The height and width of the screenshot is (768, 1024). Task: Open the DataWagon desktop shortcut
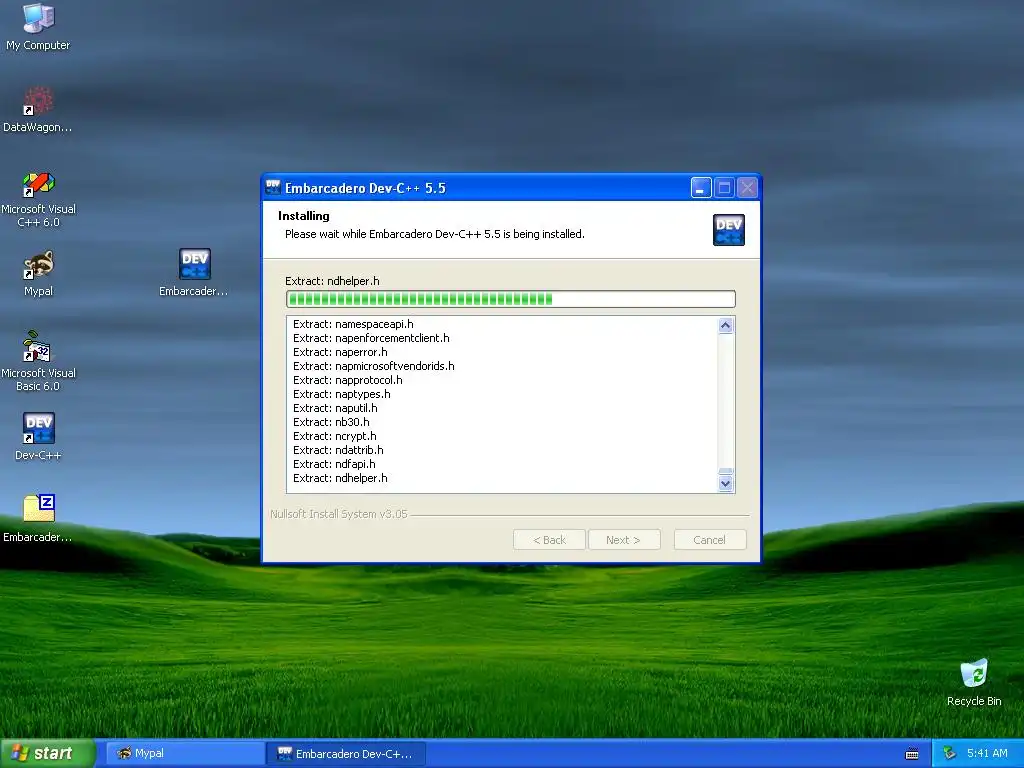click(x=38, y=110)
